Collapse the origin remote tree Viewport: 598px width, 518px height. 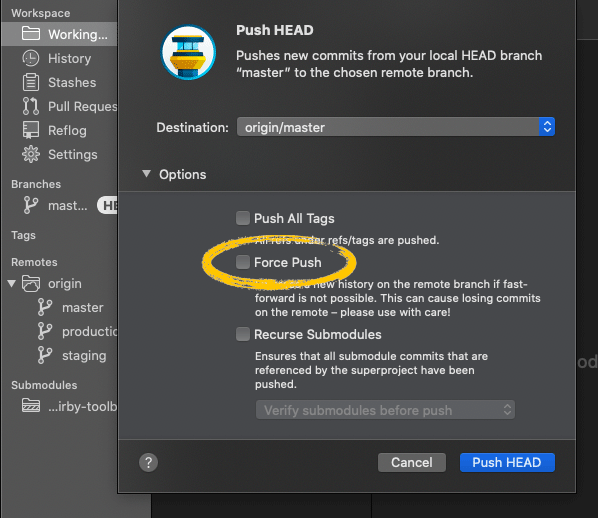click(x=11, y=283)
